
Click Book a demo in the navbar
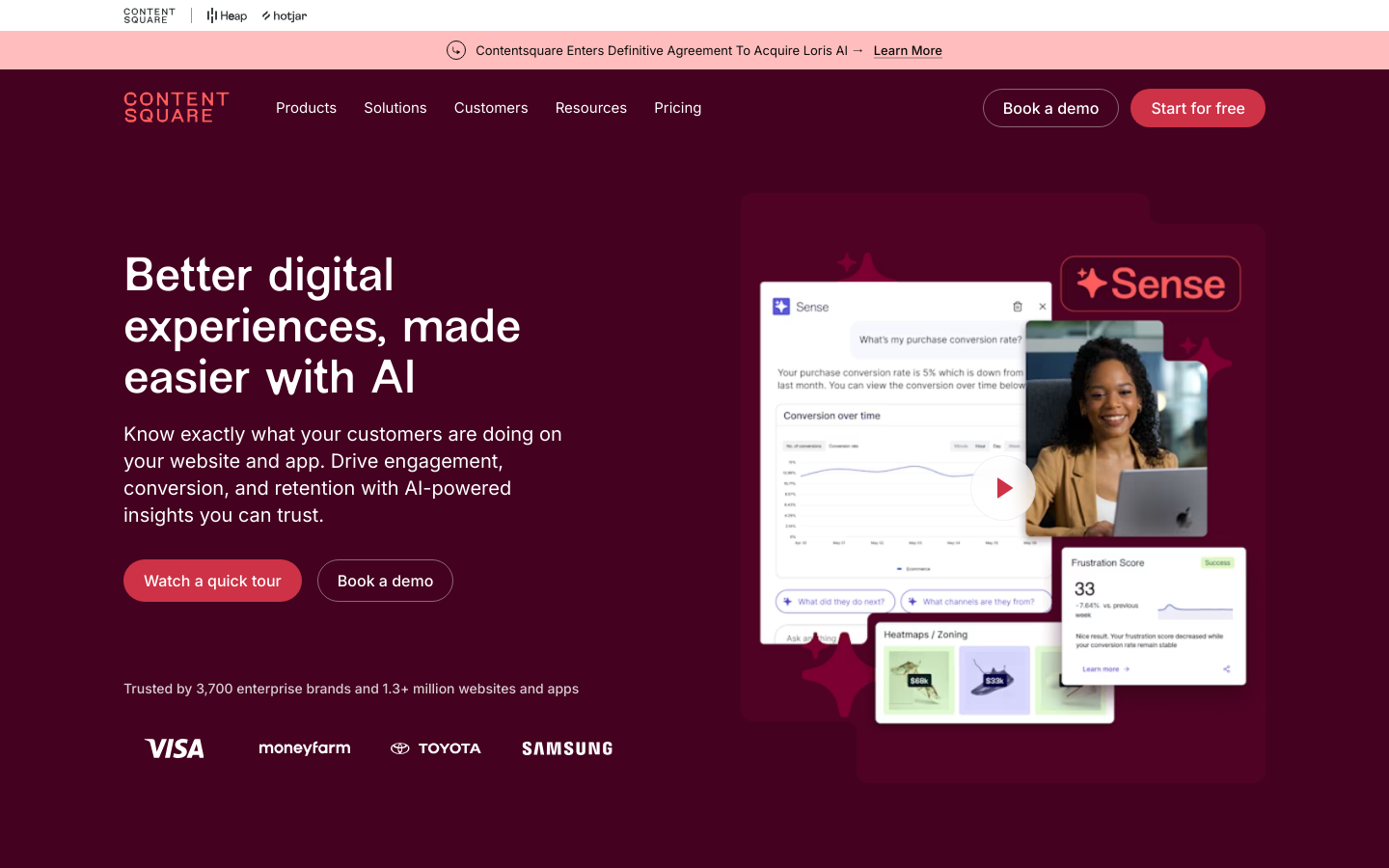1050,108
